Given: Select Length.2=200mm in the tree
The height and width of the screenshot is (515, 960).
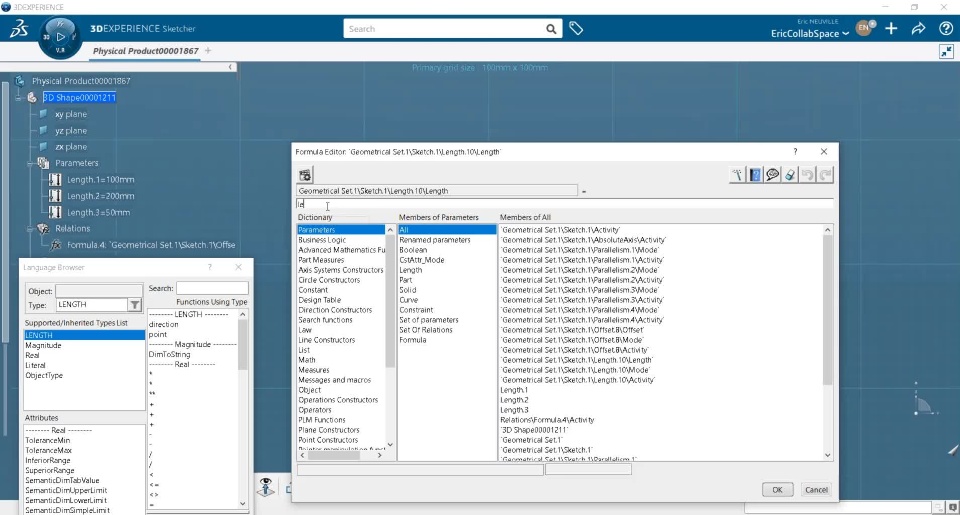Looking at the screenshot, I should tap(100, 196).
